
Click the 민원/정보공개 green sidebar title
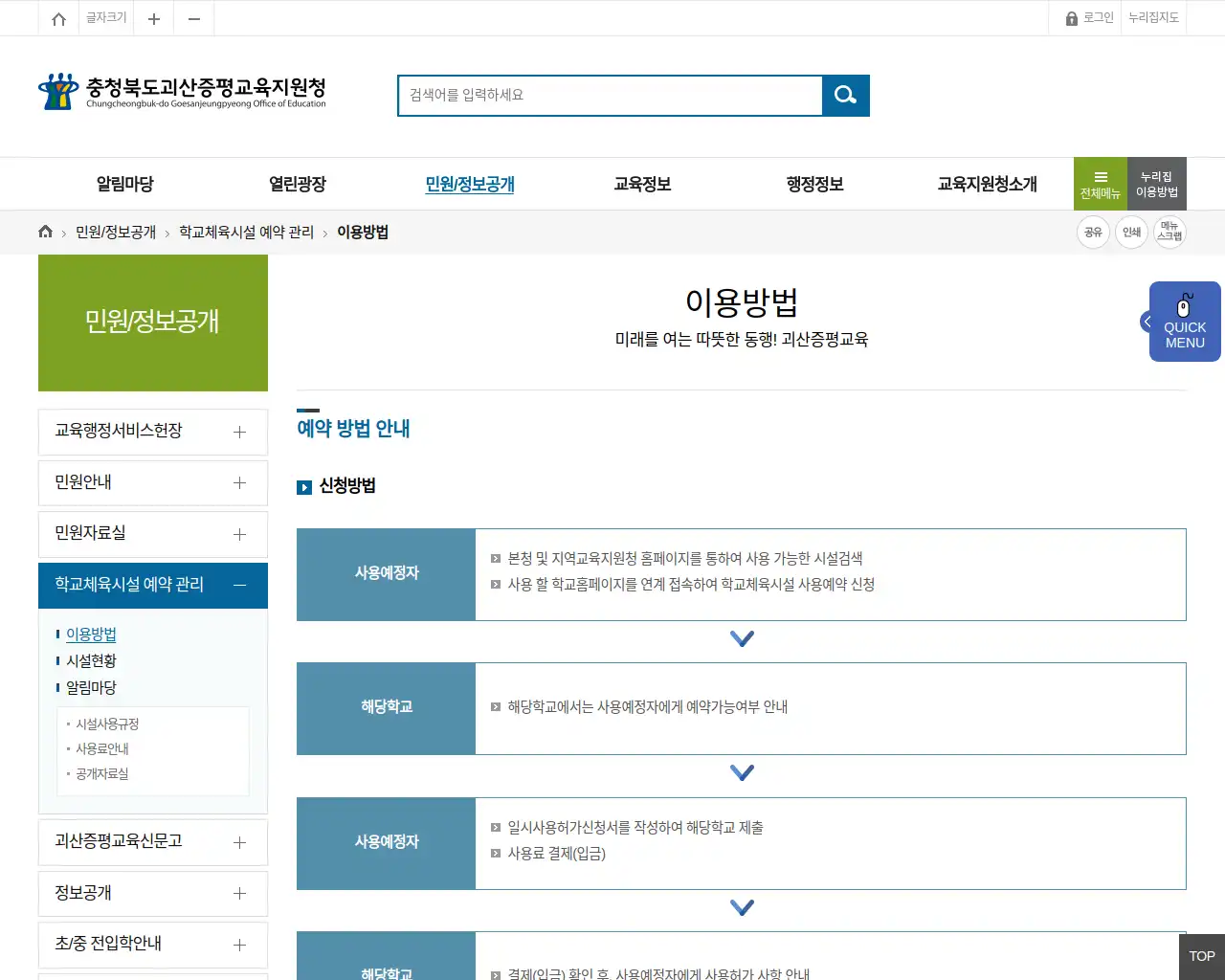coord(152,322)
